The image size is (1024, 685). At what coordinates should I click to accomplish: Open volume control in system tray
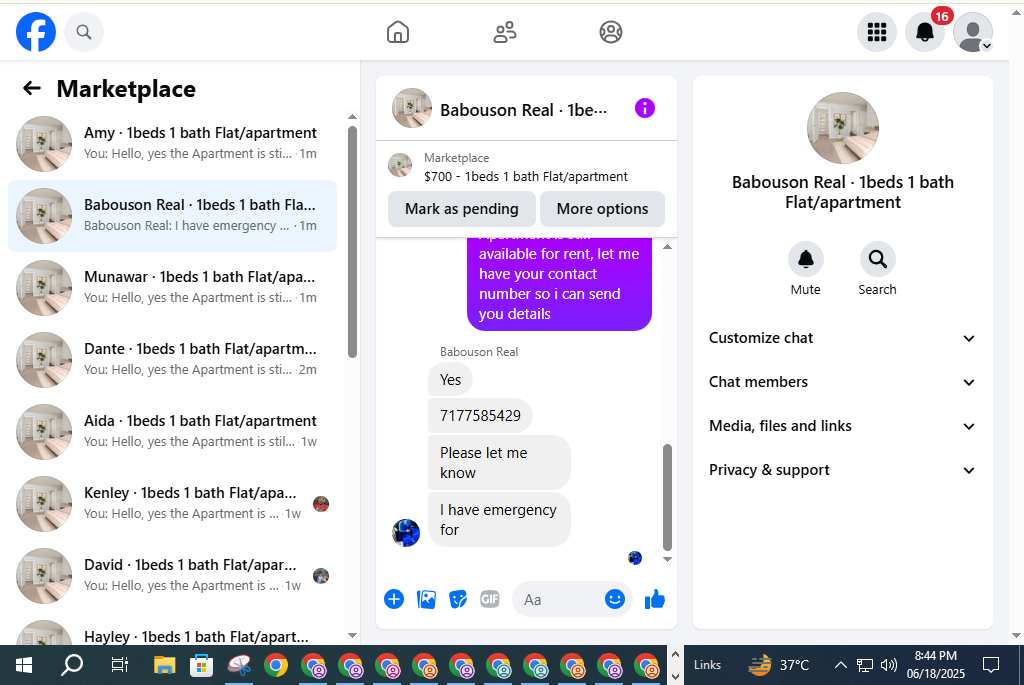click(888, 665)
